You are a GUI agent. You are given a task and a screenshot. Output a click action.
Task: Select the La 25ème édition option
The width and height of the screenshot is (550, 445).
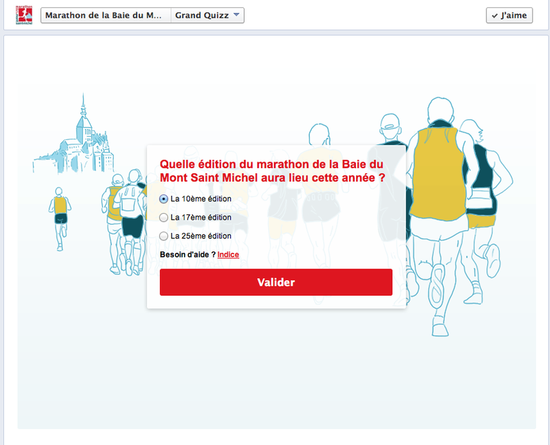coord(163,236)
